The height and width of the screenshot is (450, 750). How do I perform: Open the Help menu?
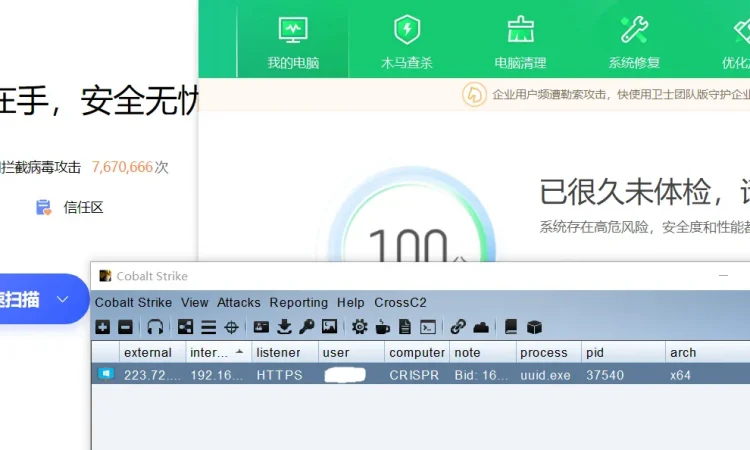351,303
